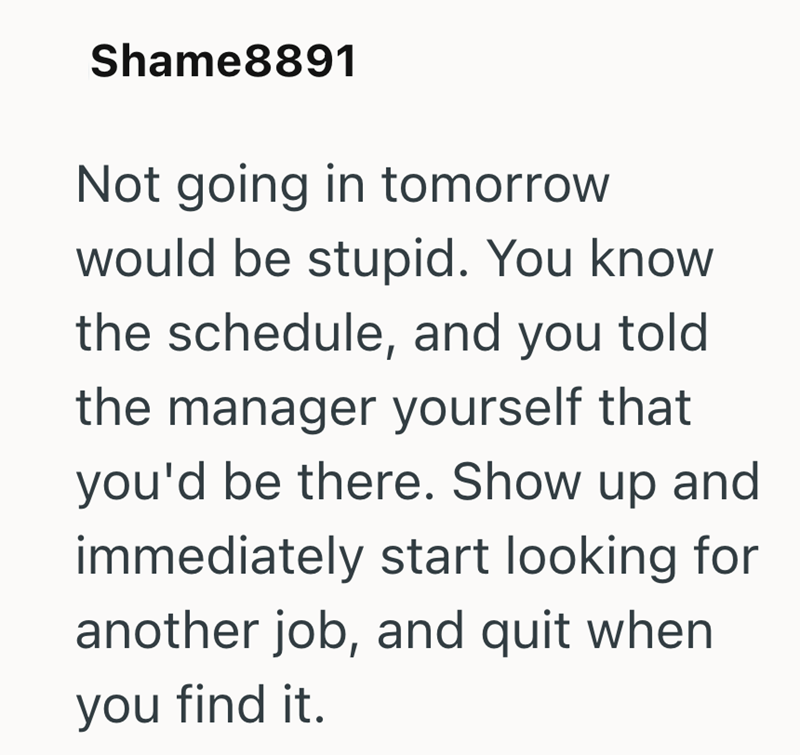This screenshot has width=800, height=755.
Task: Open the Shame8891 user profile
Action: pyautogui.click(x=223, y=63)
